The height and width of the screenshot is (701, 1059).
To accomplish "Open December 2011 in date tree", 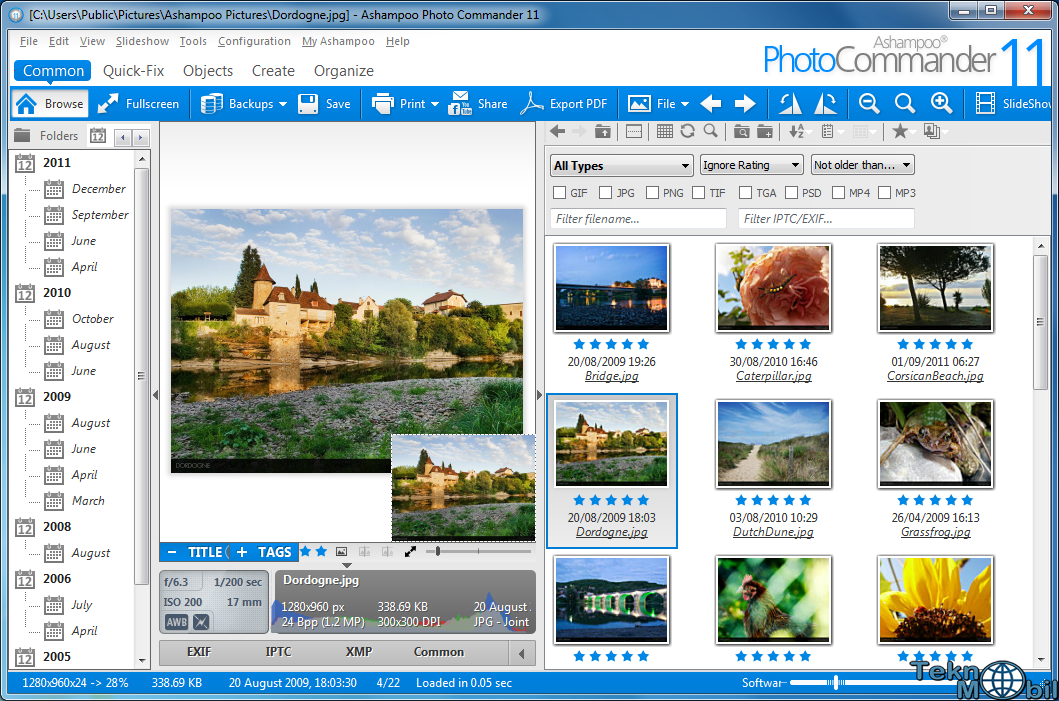I will [x=99, y=189].
